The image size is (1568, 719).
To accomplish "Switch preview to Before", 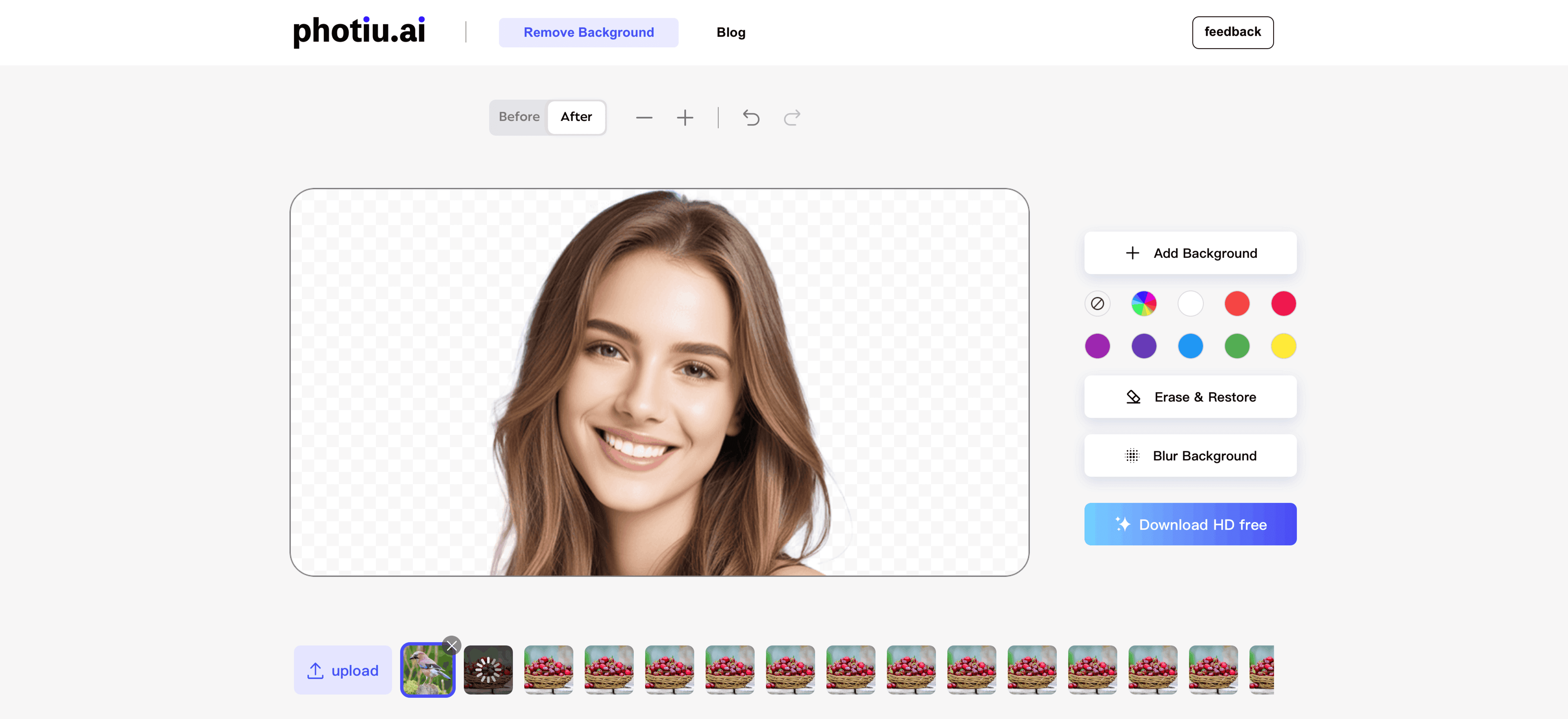I will tap(519, 117).
